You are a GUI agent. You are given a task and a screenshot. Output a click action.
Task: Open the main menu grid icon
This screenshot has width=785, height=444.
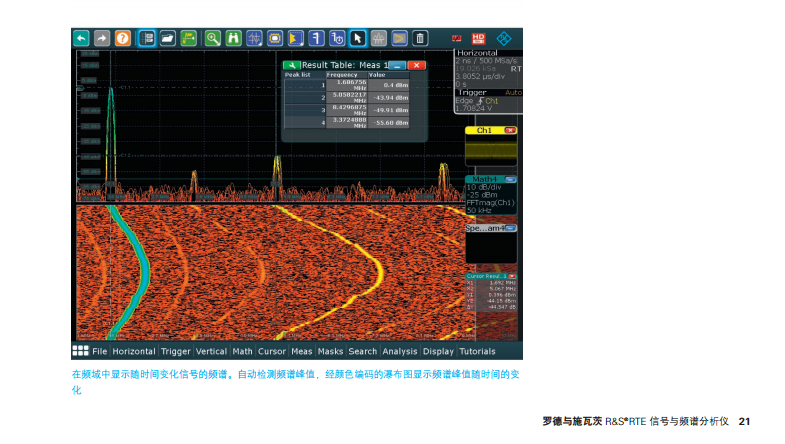pos(80,351)
